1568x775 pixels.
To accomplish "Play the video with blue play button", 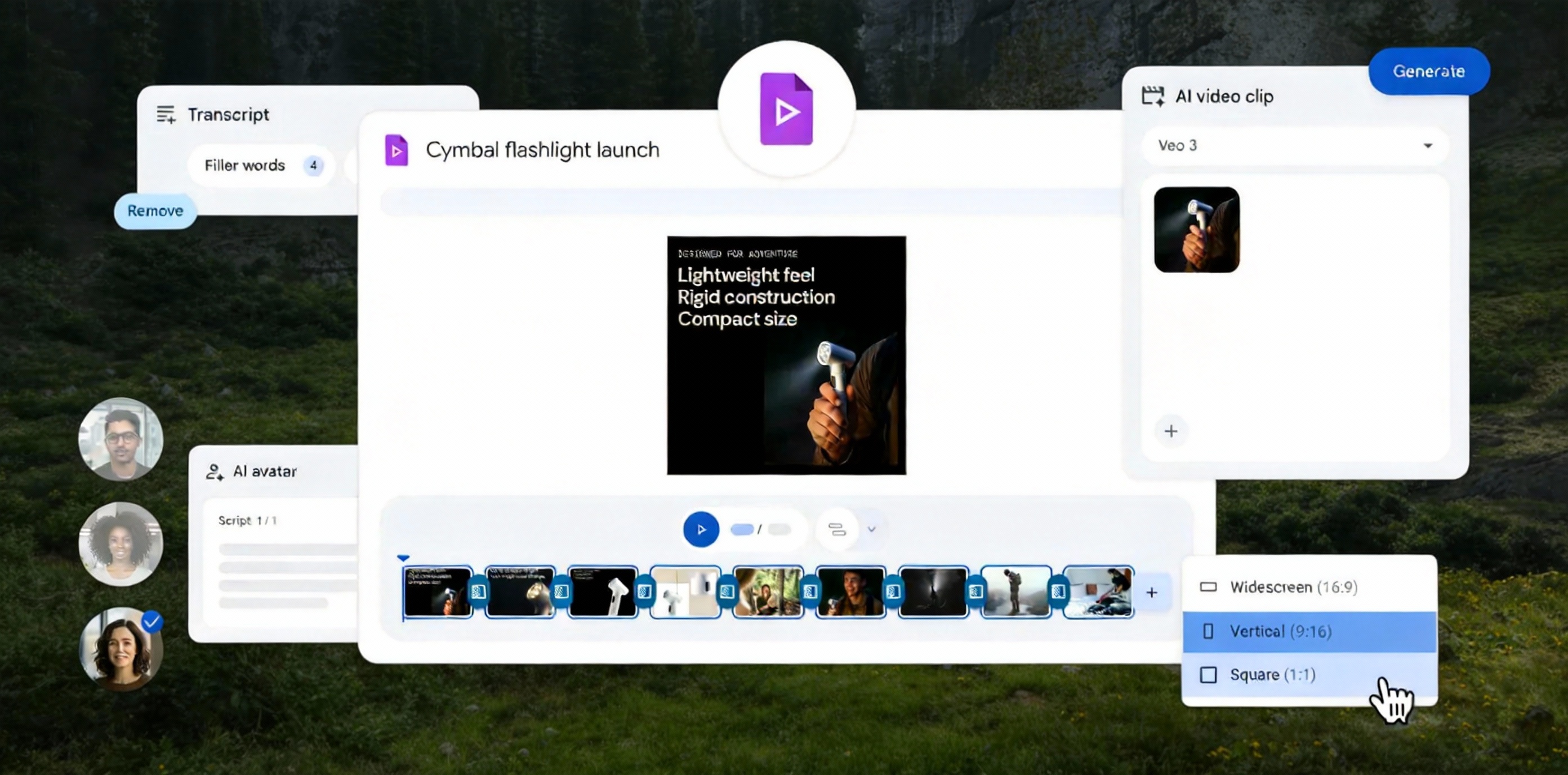I will coord(701,529).
